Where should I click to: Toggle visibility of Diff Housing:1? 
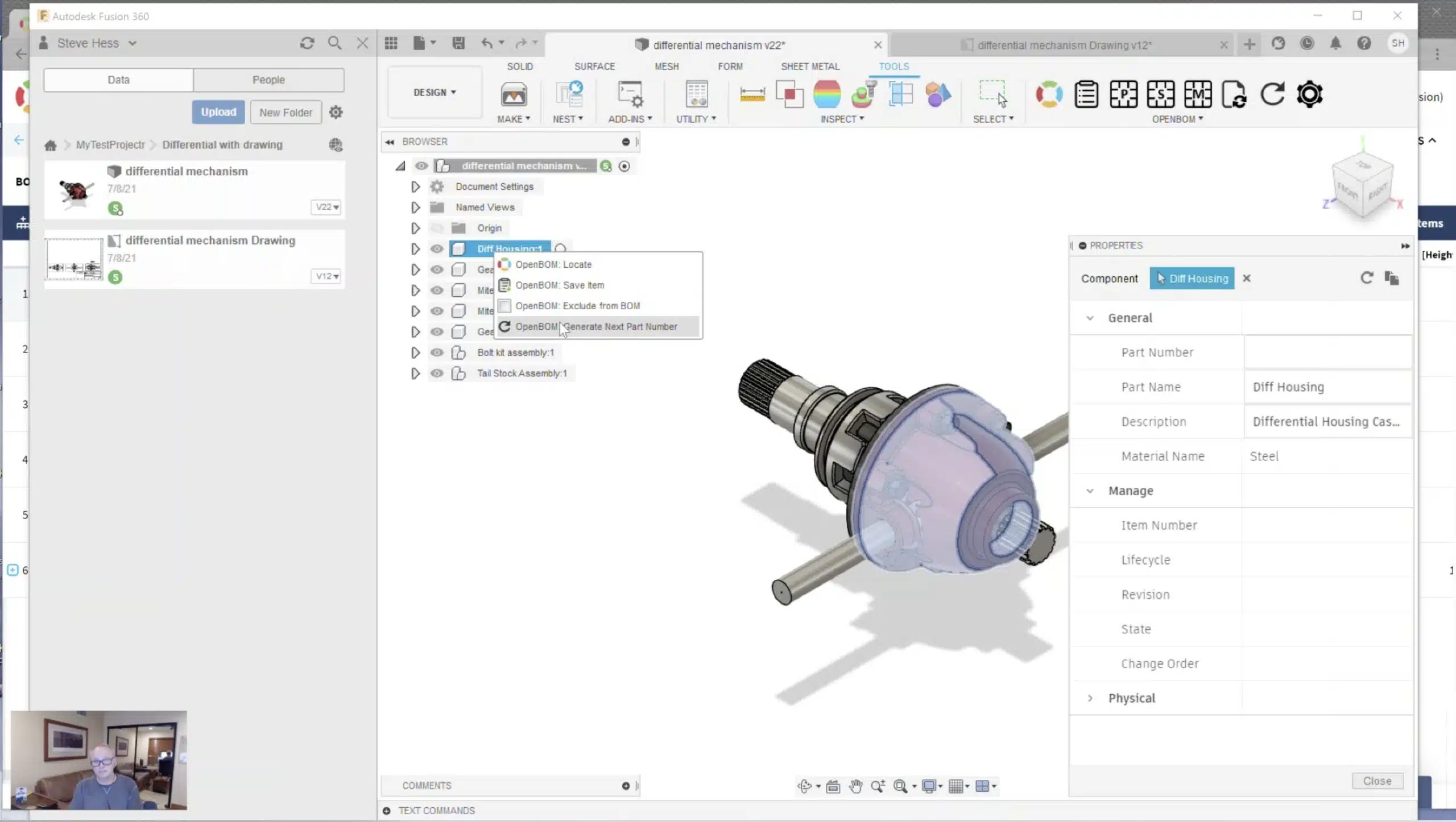pyautogui.click(x=437, y=248)
